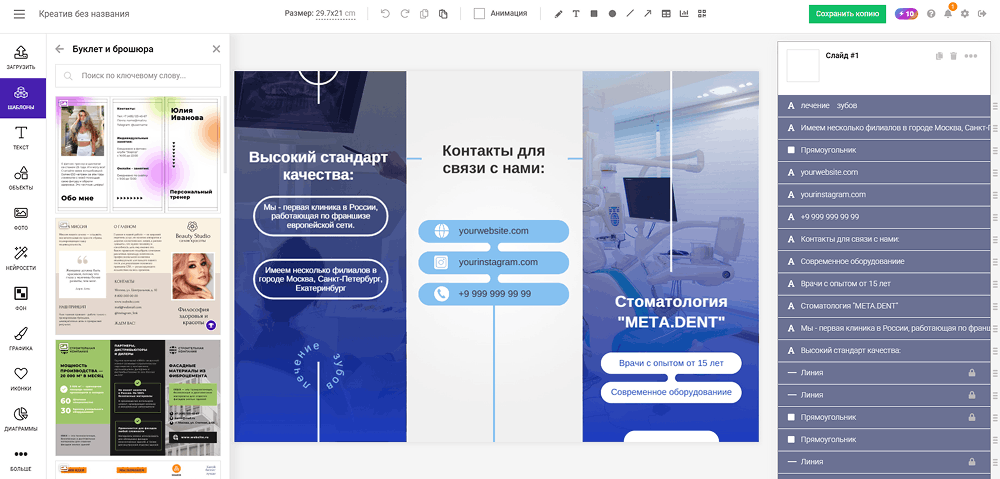Image resolution: width=1000 pixels, height=479 pixels.
Task: Open settings gear icon
Action: pyautogui.click(x=965, y=13)
